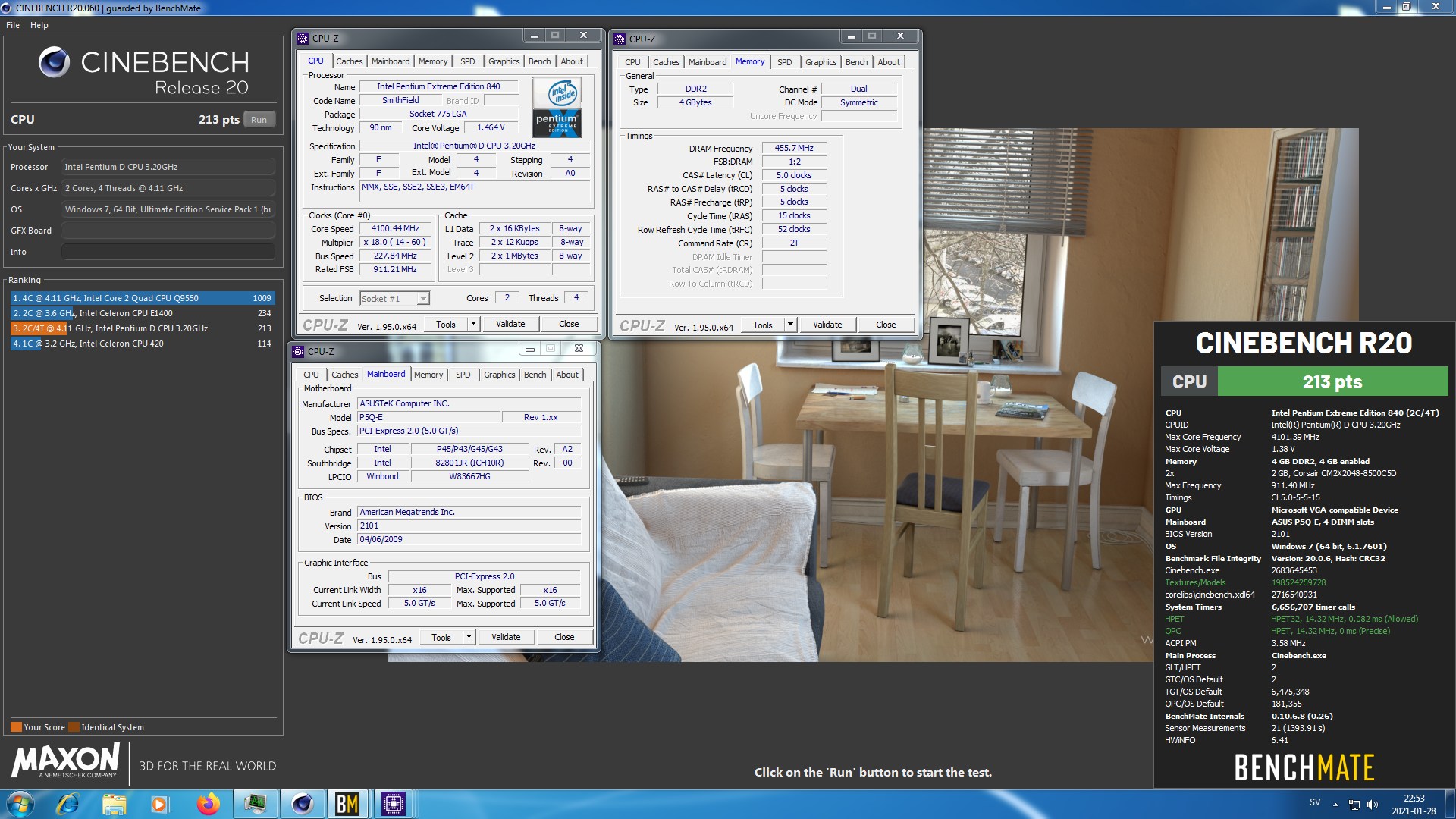Click Validate in the CPU tab window

point(510,324)
